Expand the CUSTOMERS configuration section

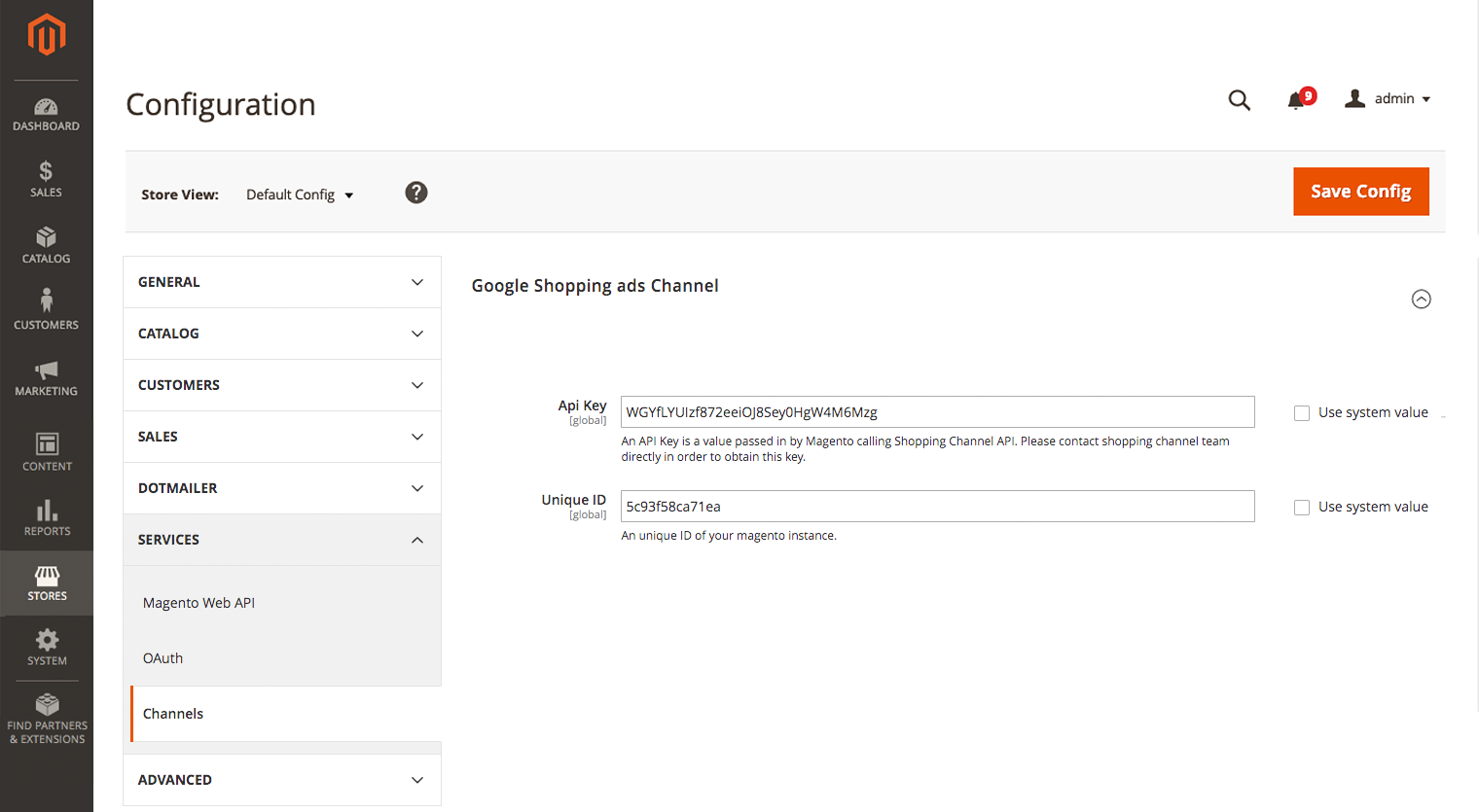pyautogui.click(x=282, y=385)
